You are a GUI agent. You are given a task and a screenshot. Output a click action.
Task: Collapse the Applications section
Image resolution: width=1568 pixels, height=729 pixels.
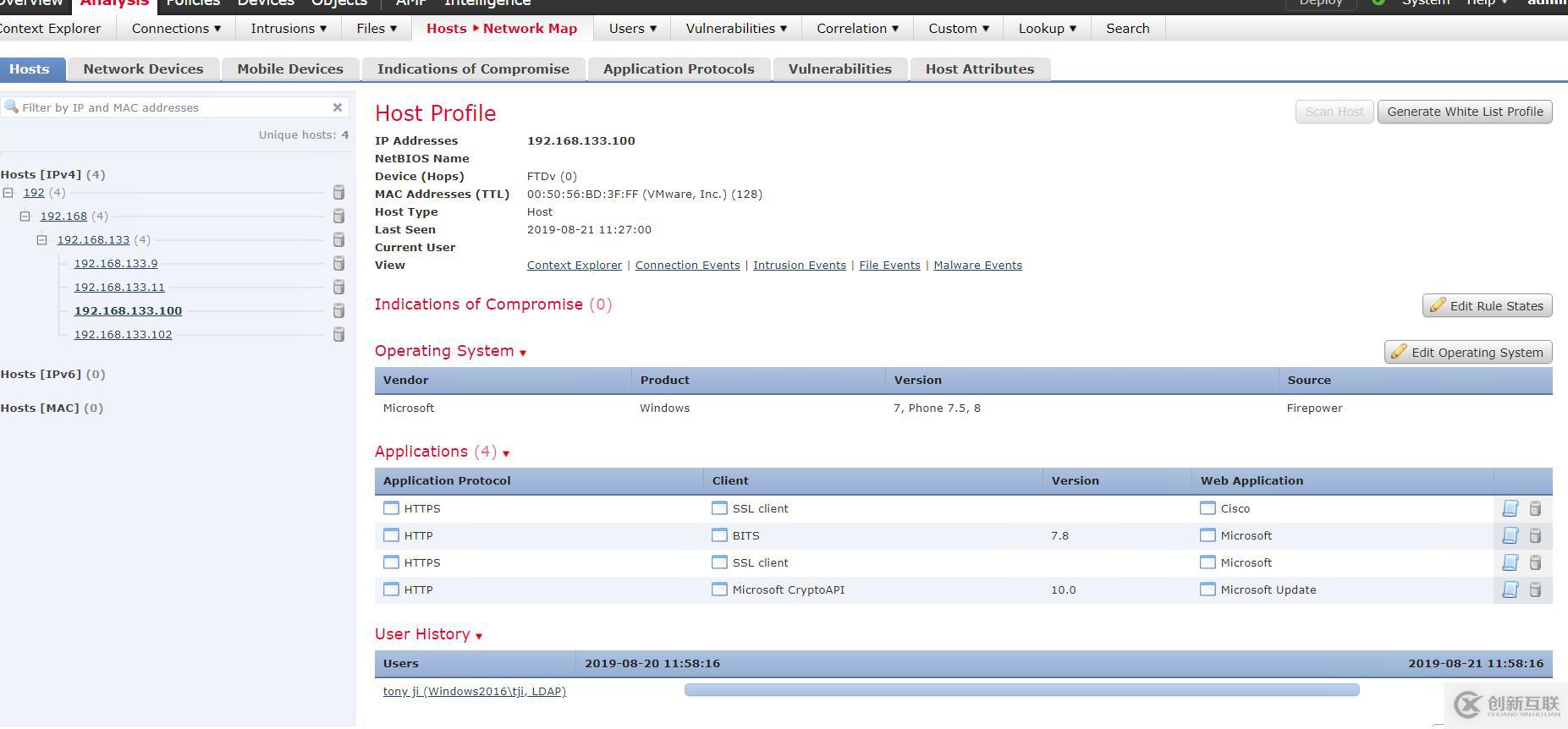click(506, 453)
